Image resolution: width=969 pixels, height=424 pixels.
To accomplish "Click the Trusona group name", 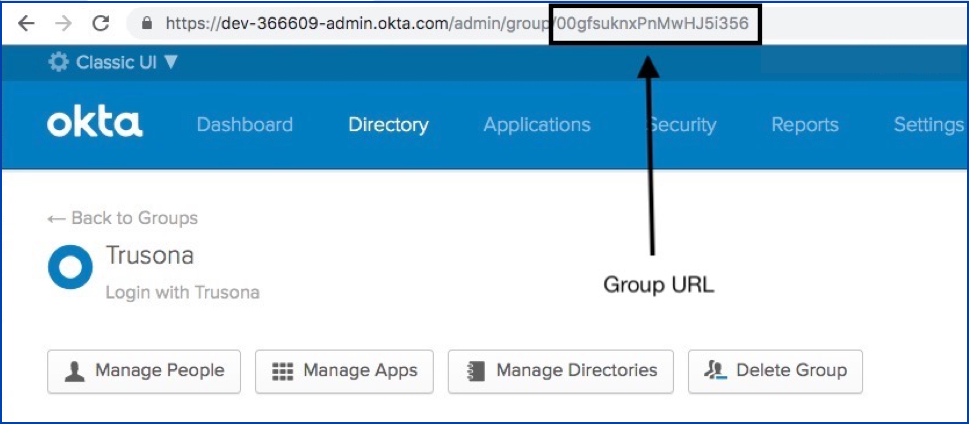I will [x=150, y=255].
